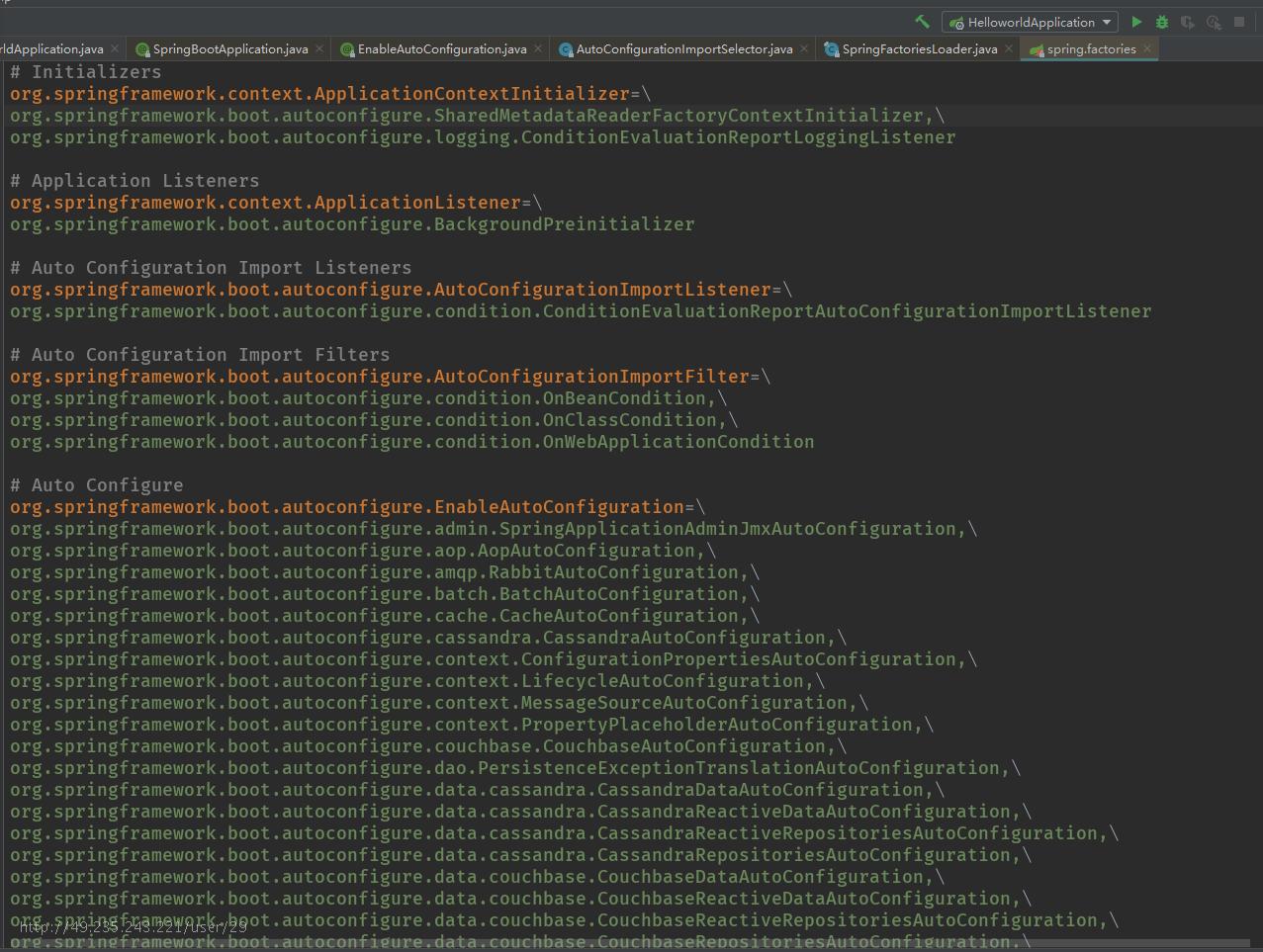Click the BackgroundPreinitializer line
1263x952 pixels.
pos(352,224)
